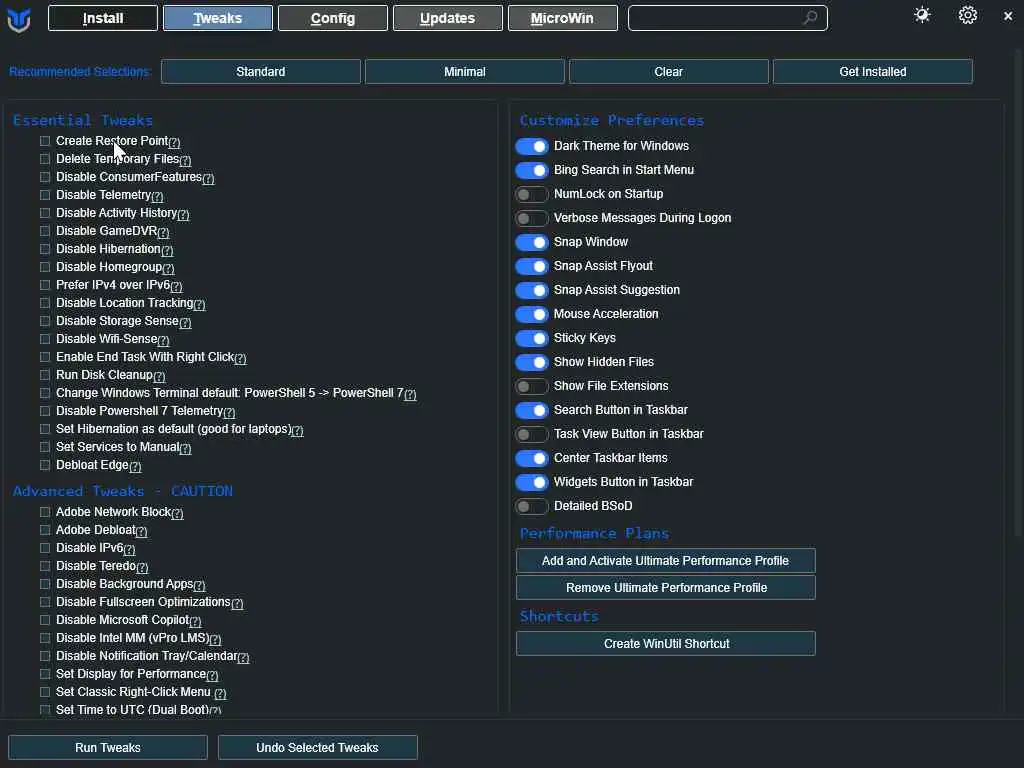Switch to the Config tab
The height and width of the screenshot is (768, 1024).
pyautogui.click(x=332, y=18)
